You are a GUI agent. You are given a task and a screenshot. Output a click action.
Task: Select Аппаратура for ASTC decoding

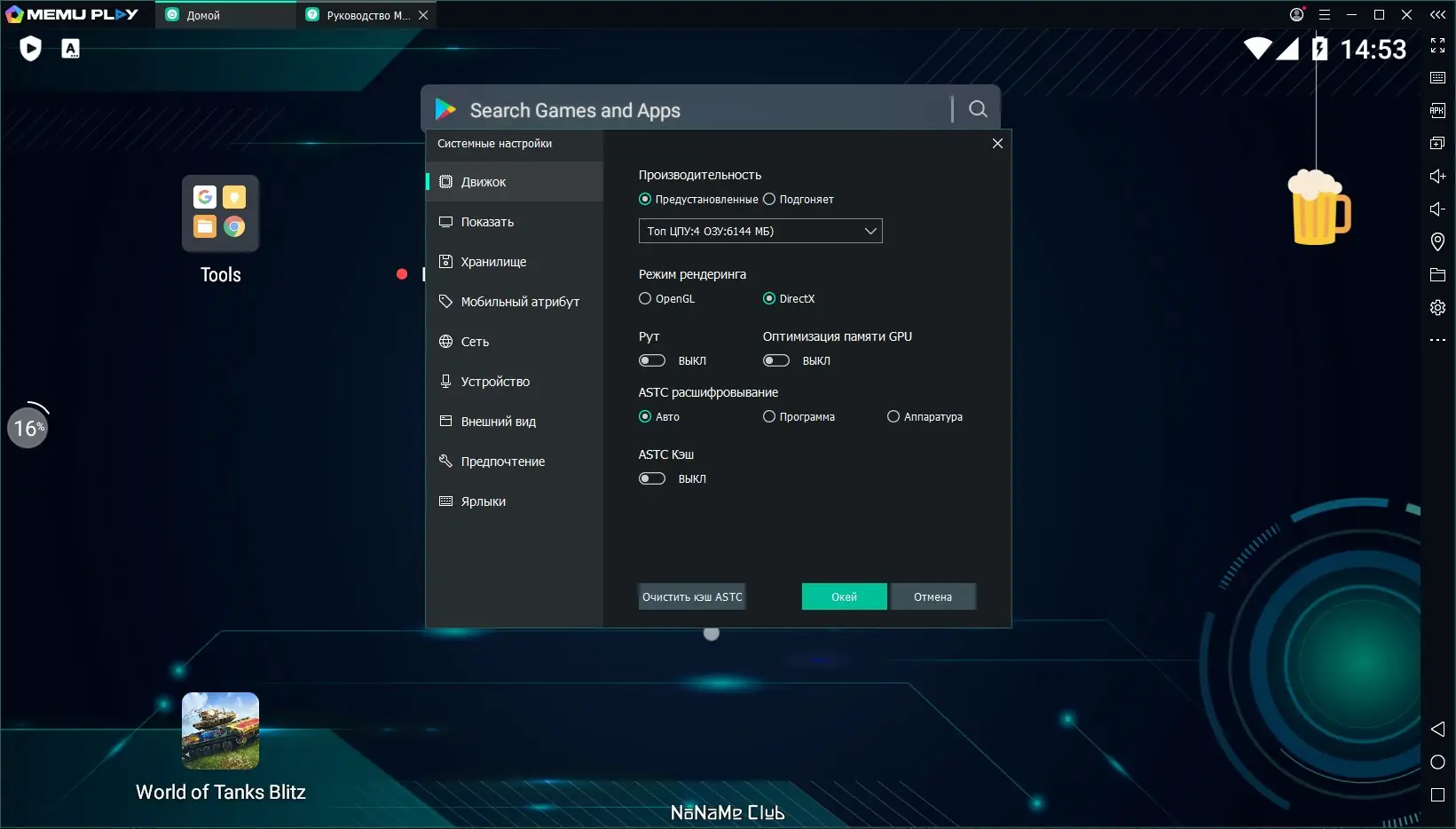[925, 416]
